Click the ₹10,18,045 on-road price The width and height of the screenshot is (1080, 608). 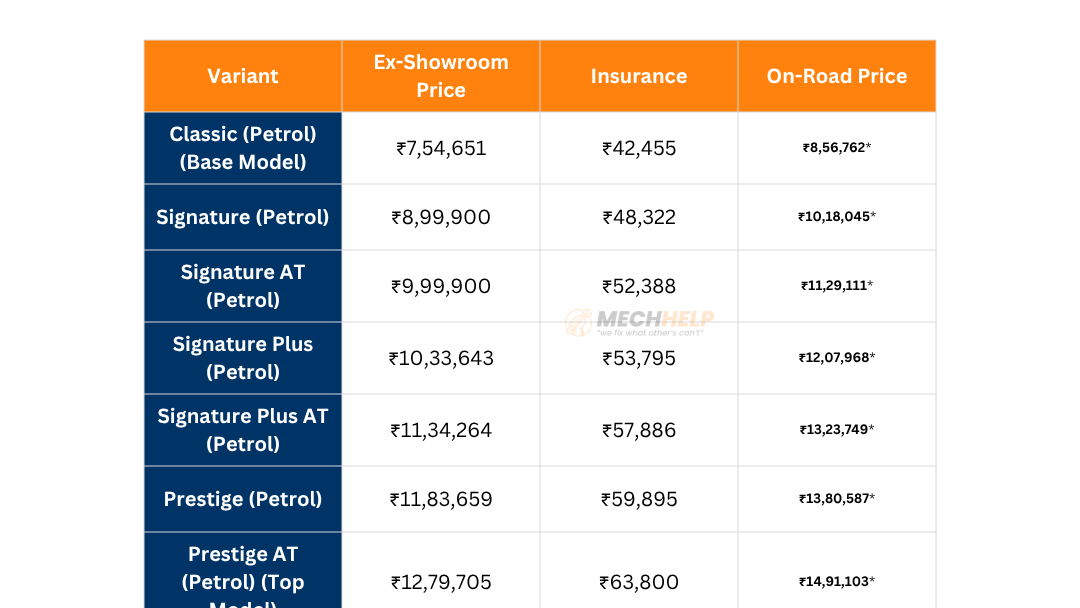(x=837, y=217)
